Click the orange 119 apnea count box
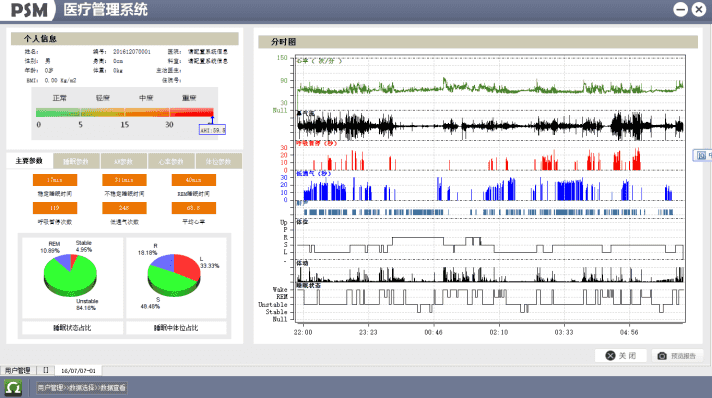 pyautogui.click(x=55, y=208)
